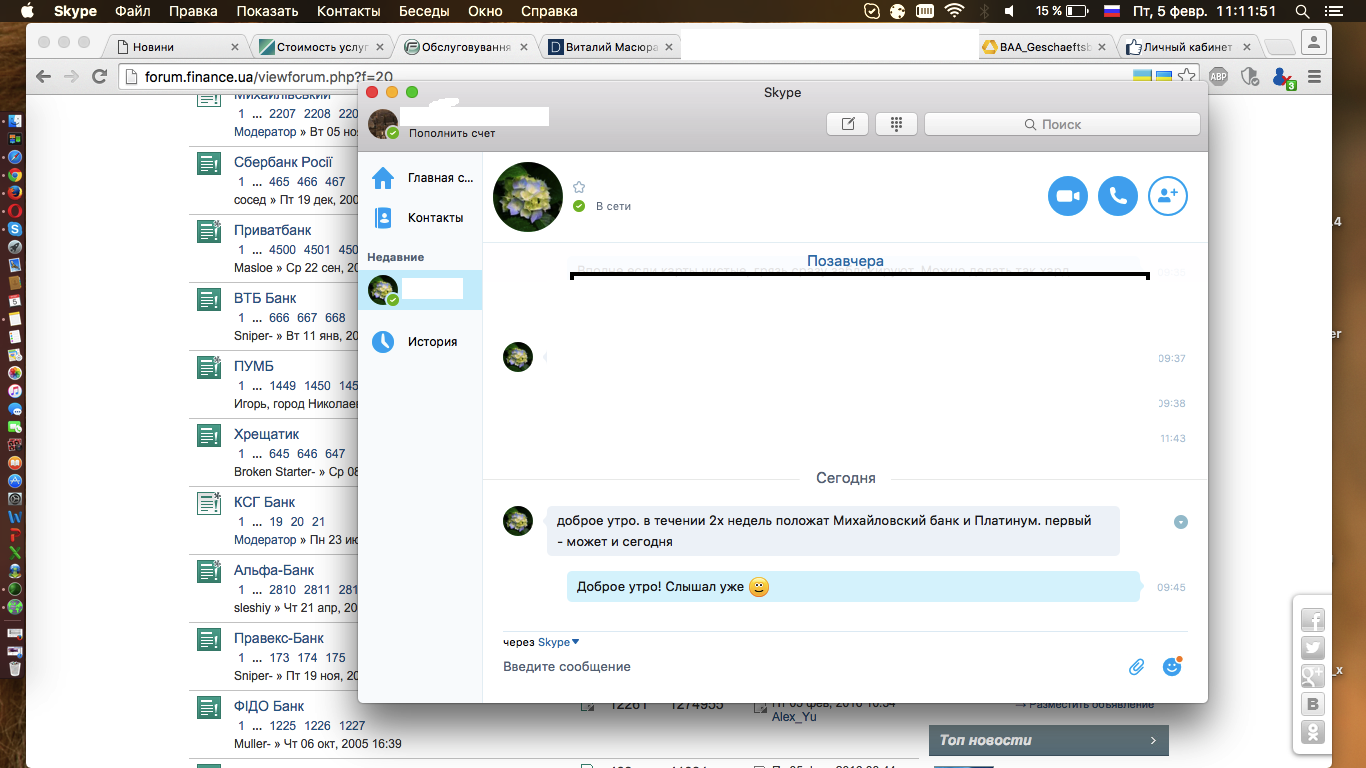The image size is (1366, 768).
Task: Switch to the BAA_Geschaefts browser tab
Action: [x=1046, y=46]
